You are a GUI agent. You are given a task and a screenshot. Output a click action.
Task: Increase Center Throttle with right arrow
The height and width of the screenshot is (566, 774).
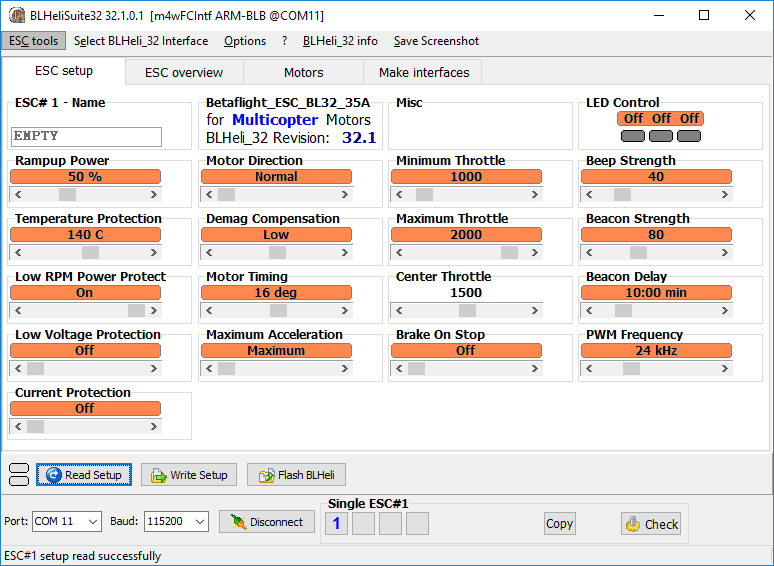[535, 310]
